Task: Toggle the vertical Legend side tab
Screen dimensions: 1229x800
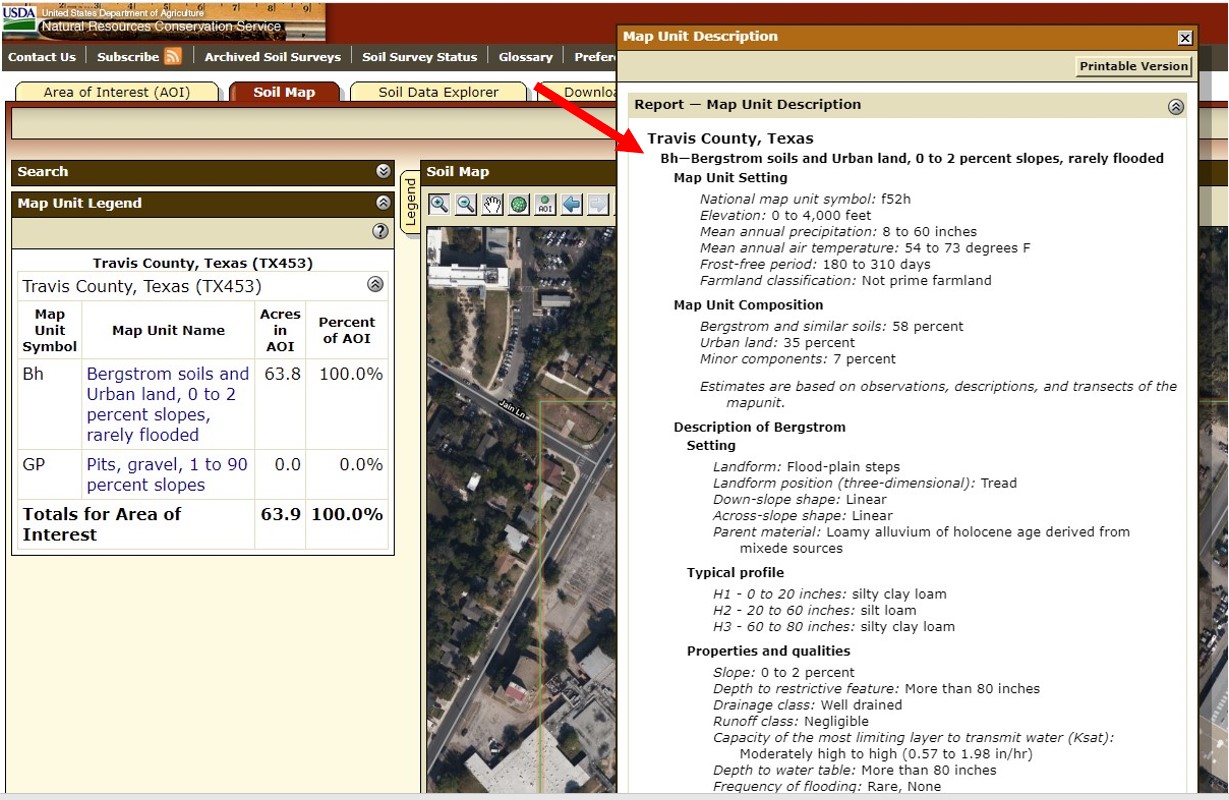Action: pos(409,202)
